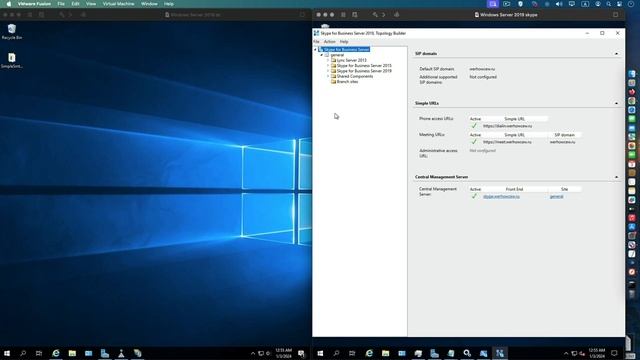Viewport: 640px width, 360px height.
Task: Maximize the Topology Builder window
Action: pos(602,33)
